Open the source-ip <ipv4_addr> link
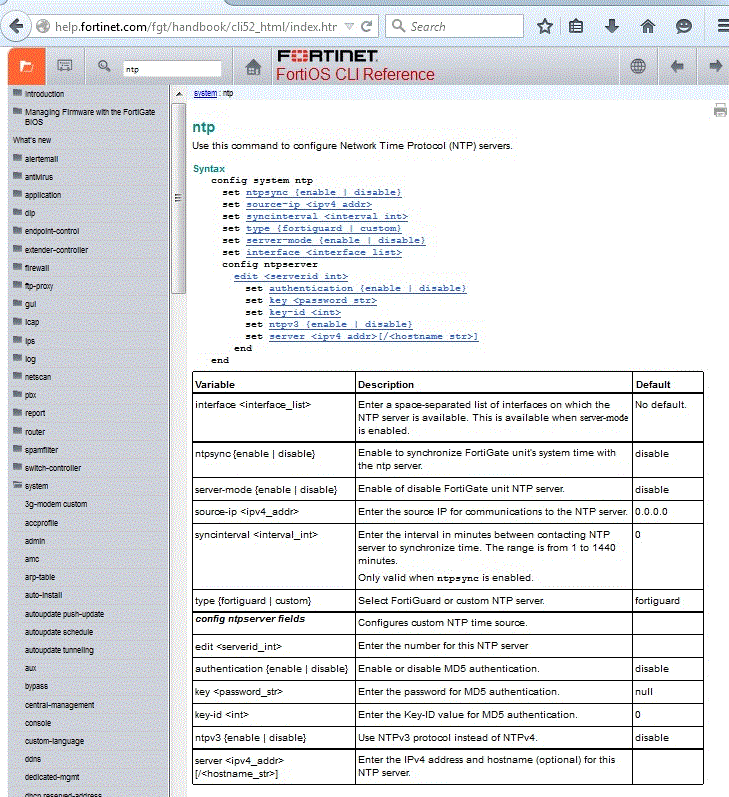Viewport: 729px width, 797px height. pos(309,204)
